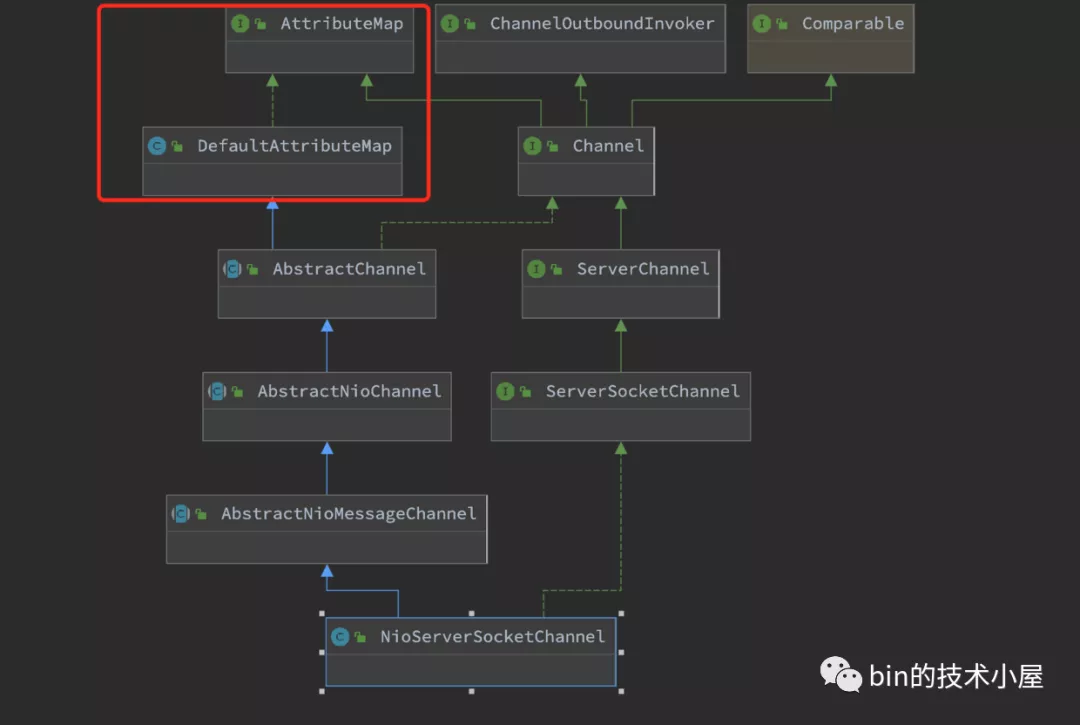This screenshot has height=725, width=1080.
Task: Click the class icon of DefaultAttributeMap
Action: point(157,146)
